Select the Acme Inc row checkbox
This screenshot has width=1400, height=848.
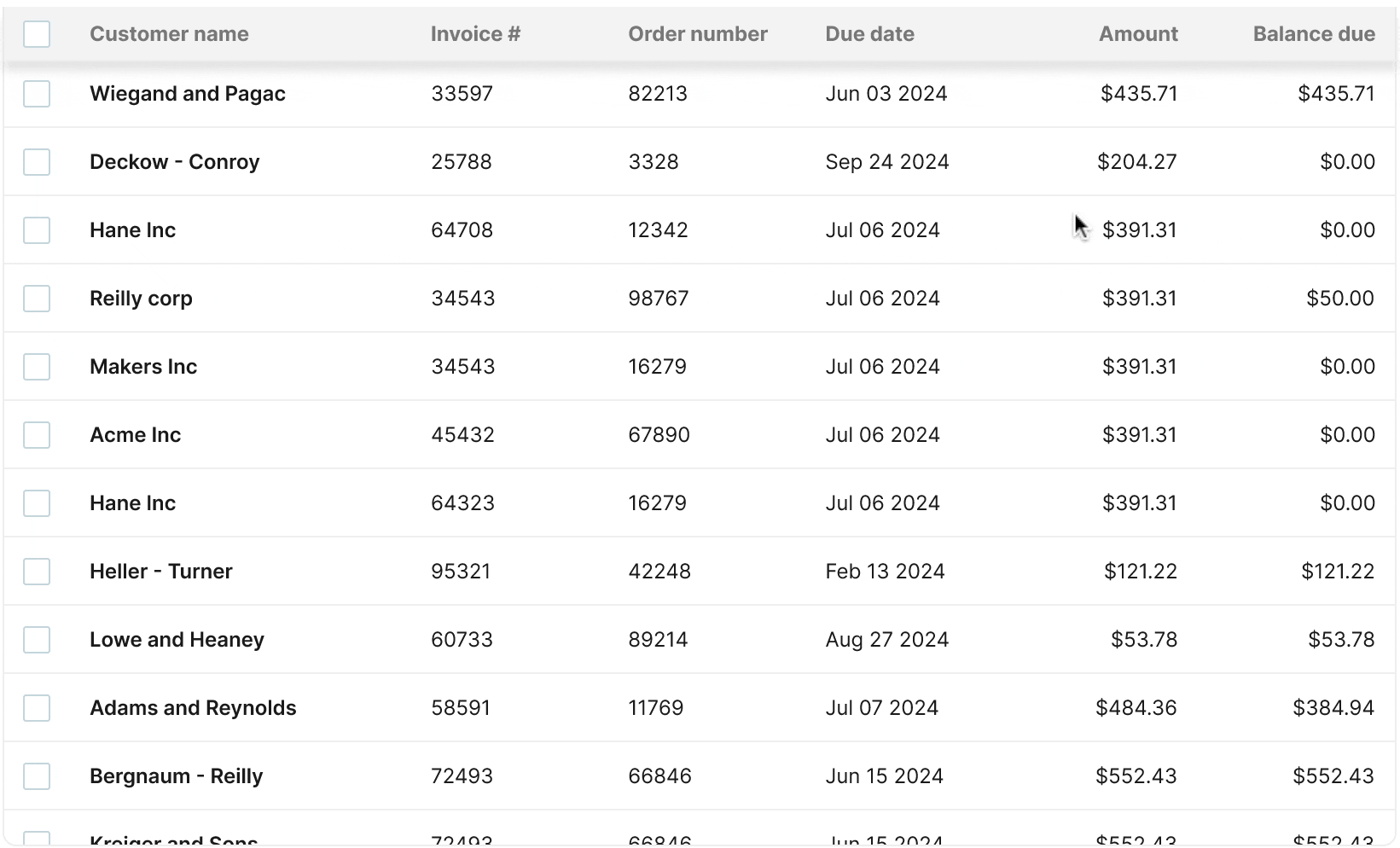[37, 435]
